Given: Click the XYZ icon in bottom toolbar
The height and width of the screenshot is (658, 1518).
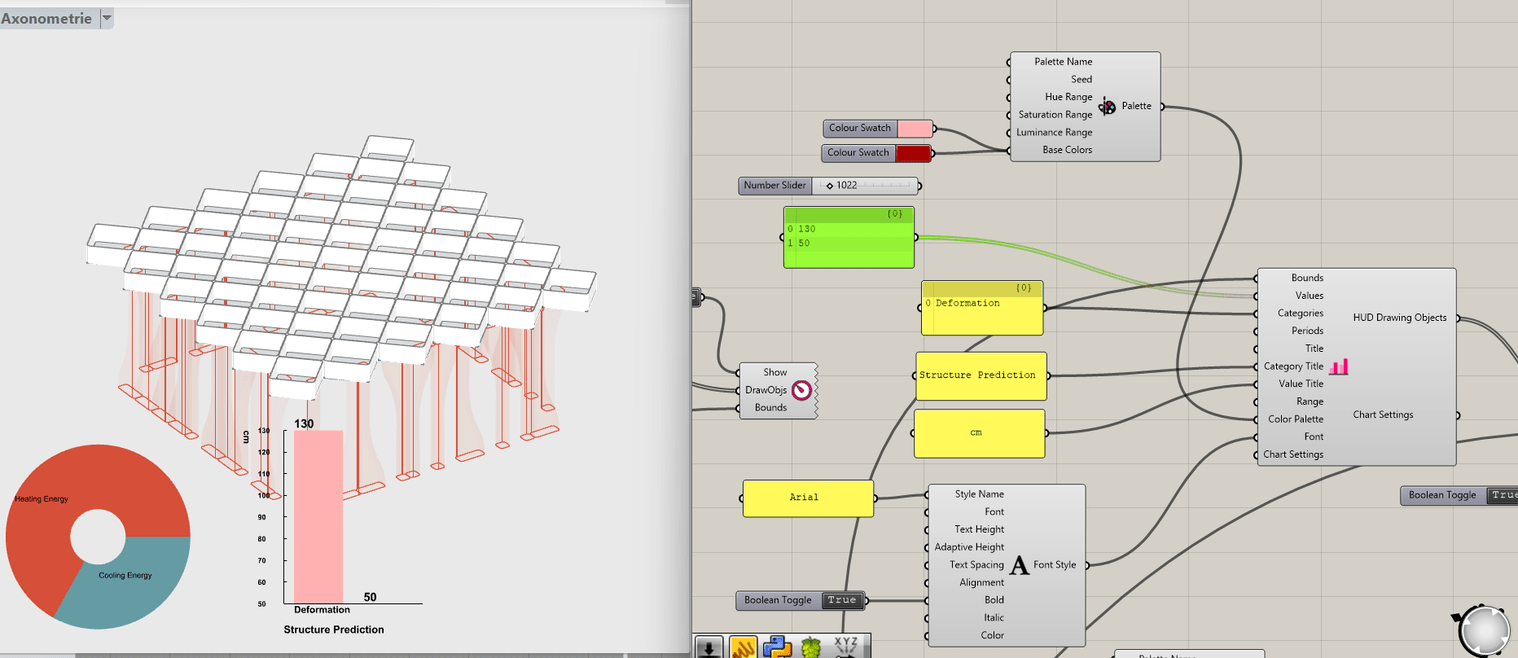Looking at the screenshot, I should coord(846,647).
